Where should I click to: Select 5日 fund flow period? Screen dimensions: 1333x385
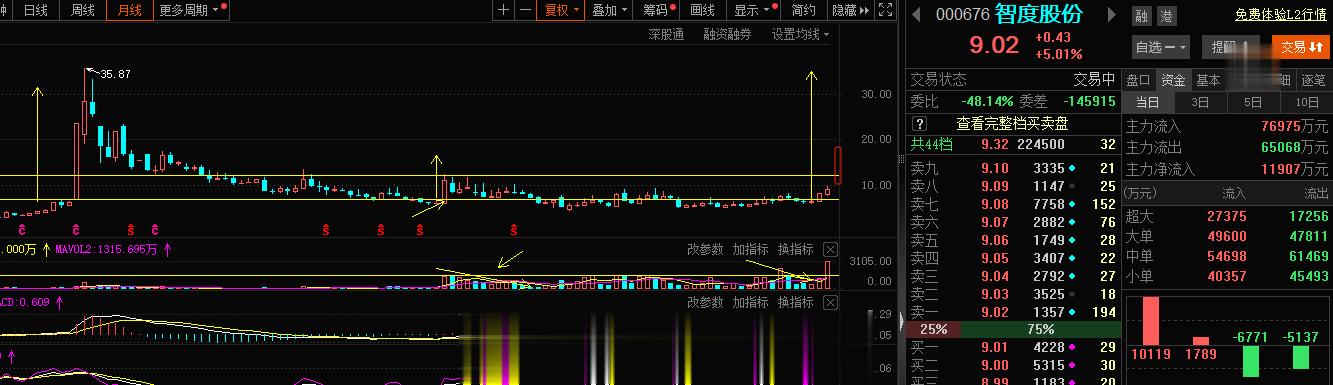[x=1253, y=102]
